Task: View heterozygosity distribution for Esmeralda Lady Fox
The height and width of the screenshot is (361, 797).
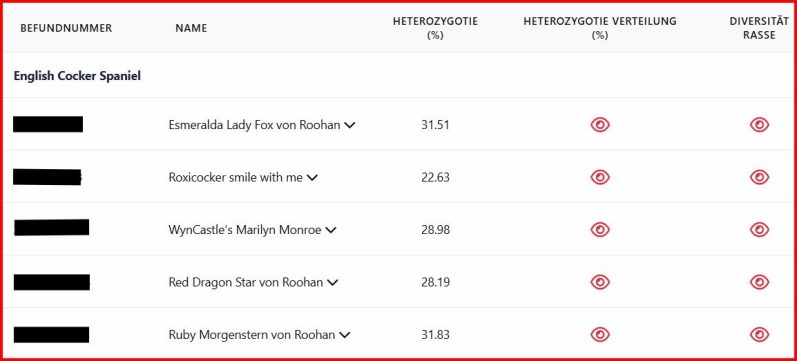Action: [600, 125]
